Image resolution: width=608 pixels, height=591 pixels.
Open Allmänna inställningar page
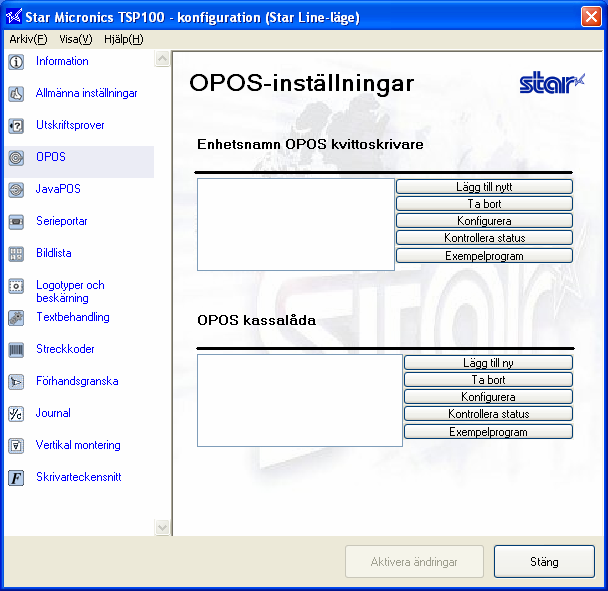click(x=86, y=93)
